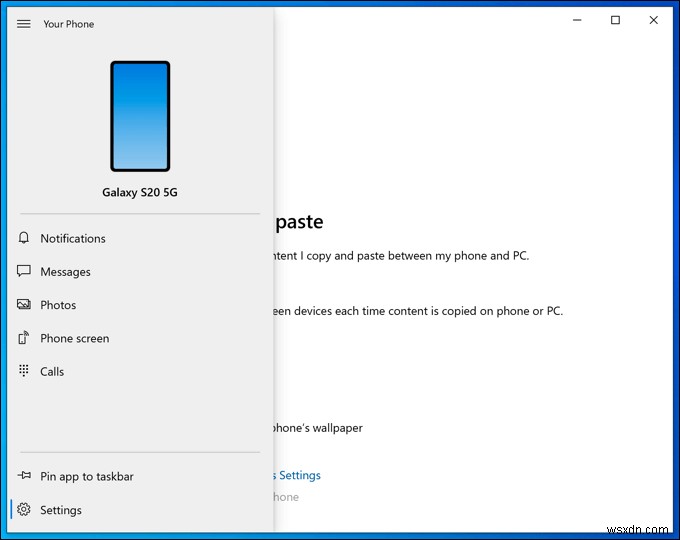Open the Calls section
This screenshot has height=540, width=680.
(140, 372)
